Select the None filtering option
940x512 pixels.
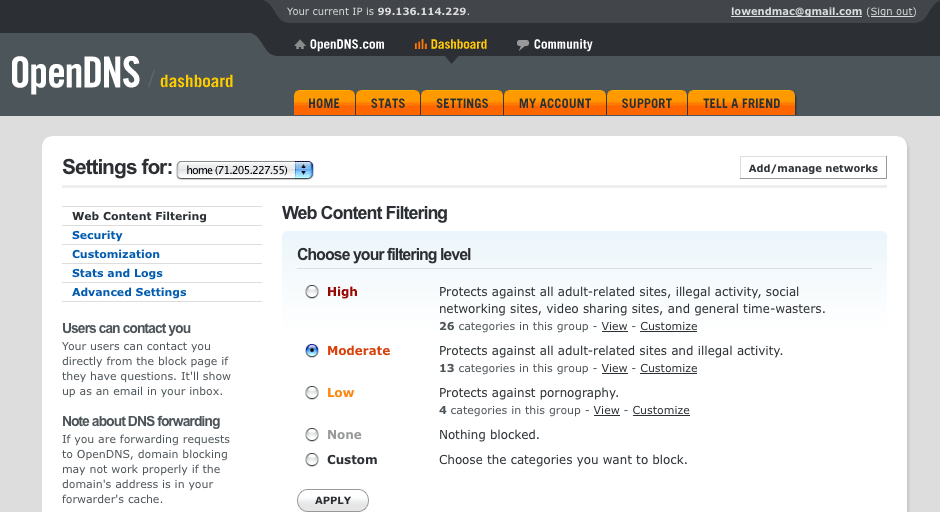coord(312,435)
